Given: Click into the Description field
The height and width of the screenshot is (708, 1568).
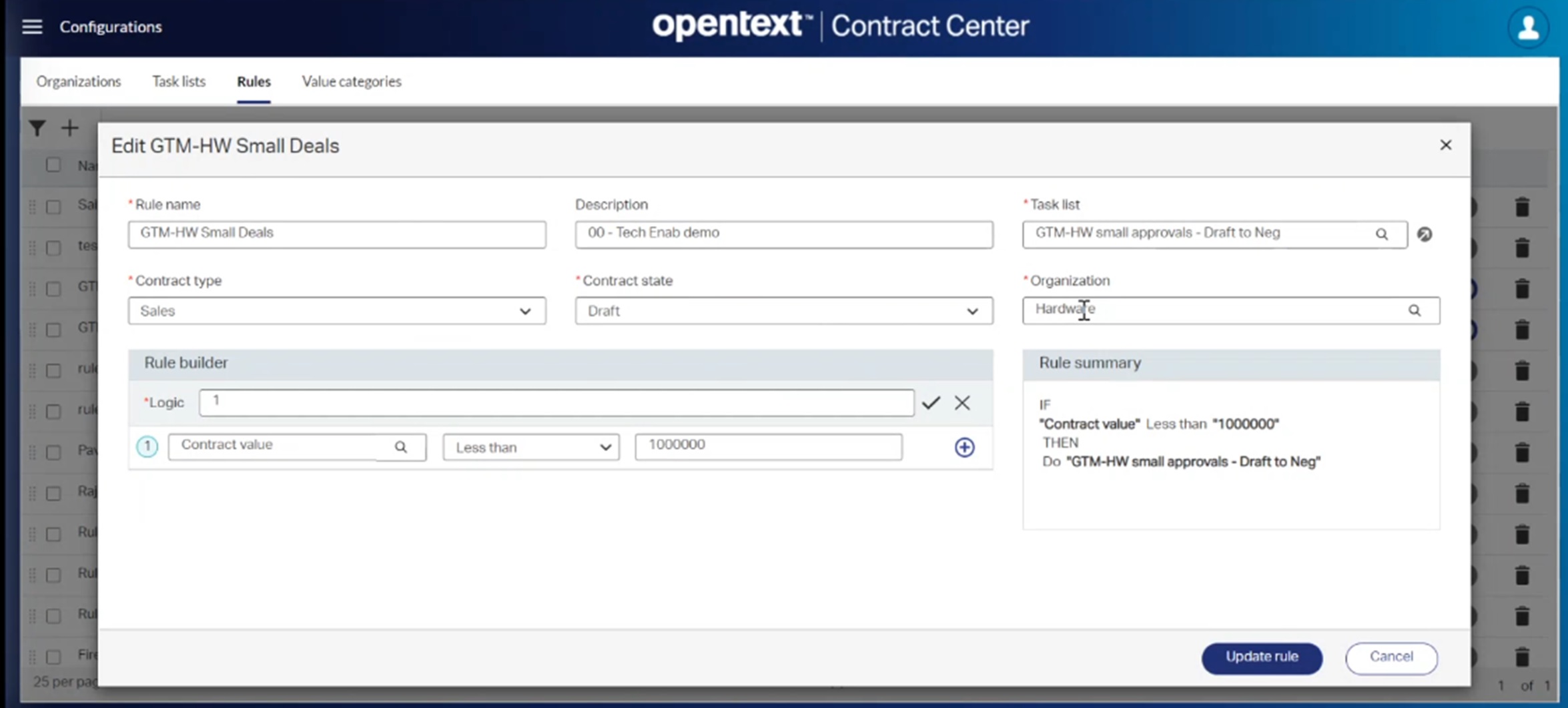Looking at the screenshot, I should click(784, 234).
